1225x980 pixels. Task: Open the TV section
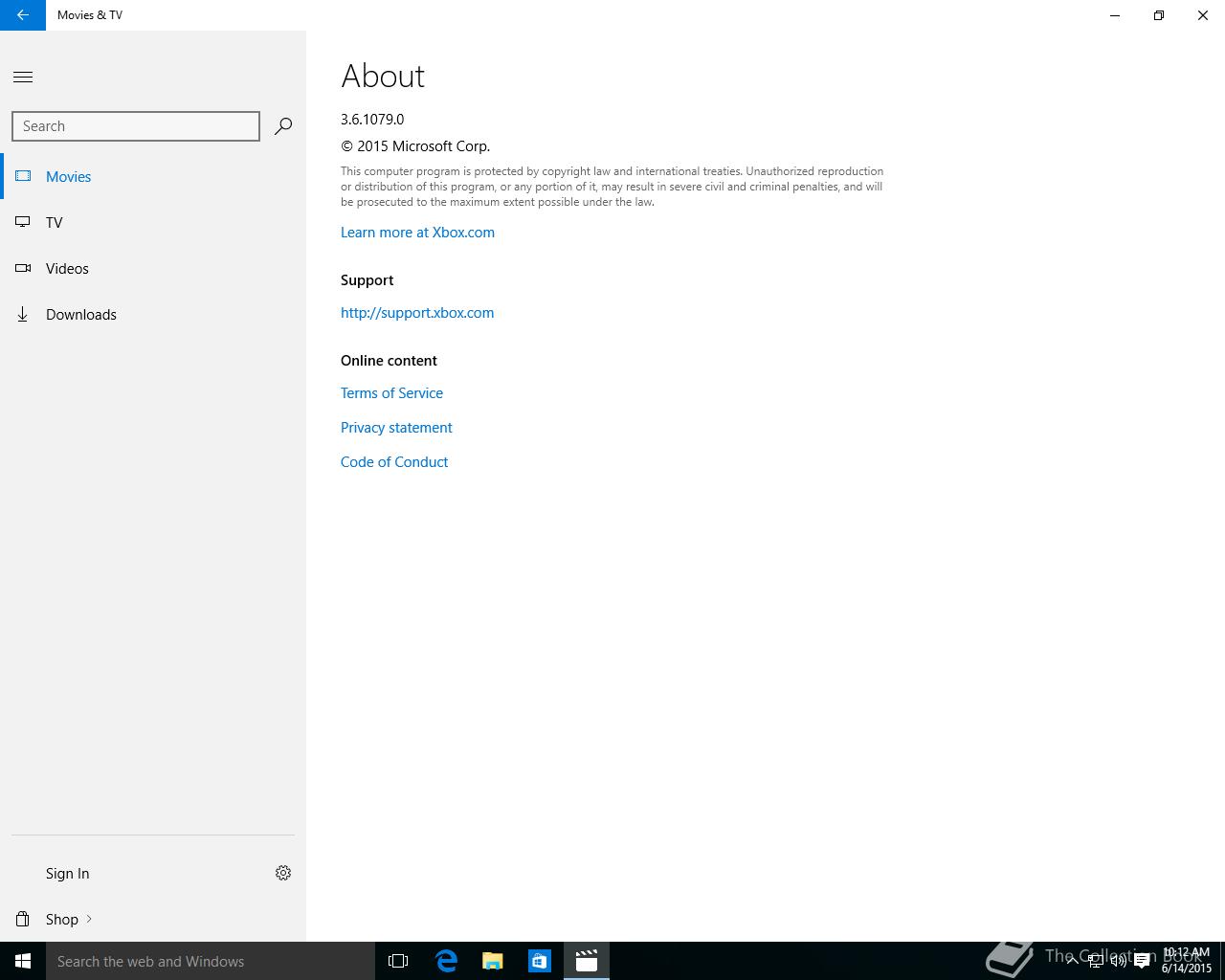(x=153, y=222)
